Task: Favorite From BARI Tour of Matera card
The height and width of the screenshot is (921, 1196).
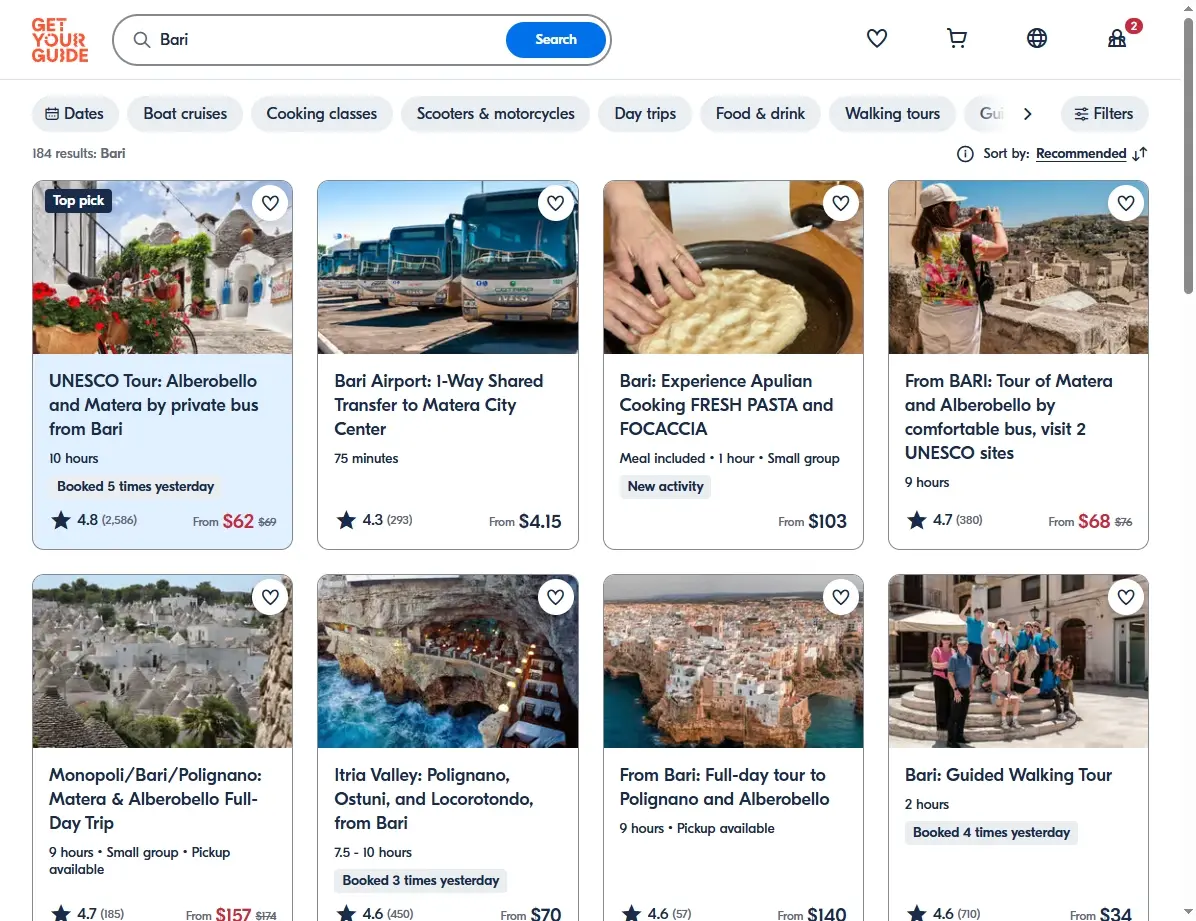Action: 1126,203
